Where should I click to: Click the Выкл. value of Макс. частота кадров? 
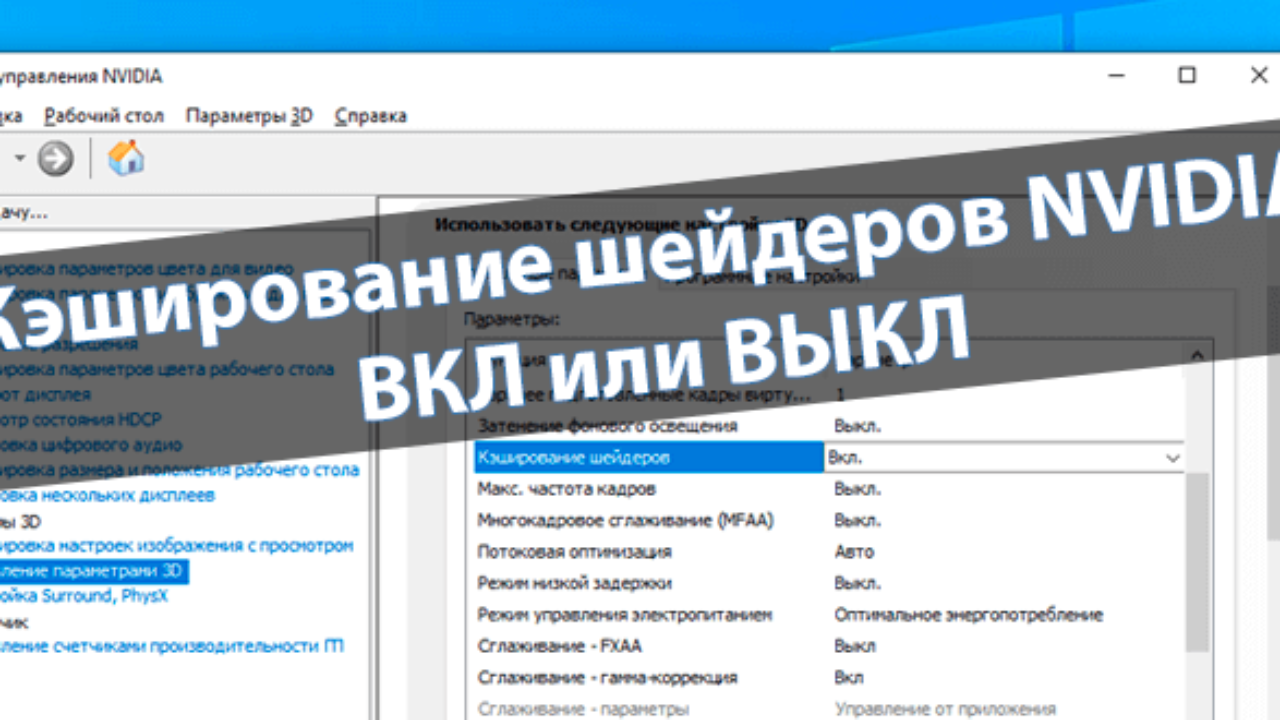[858, 489]
